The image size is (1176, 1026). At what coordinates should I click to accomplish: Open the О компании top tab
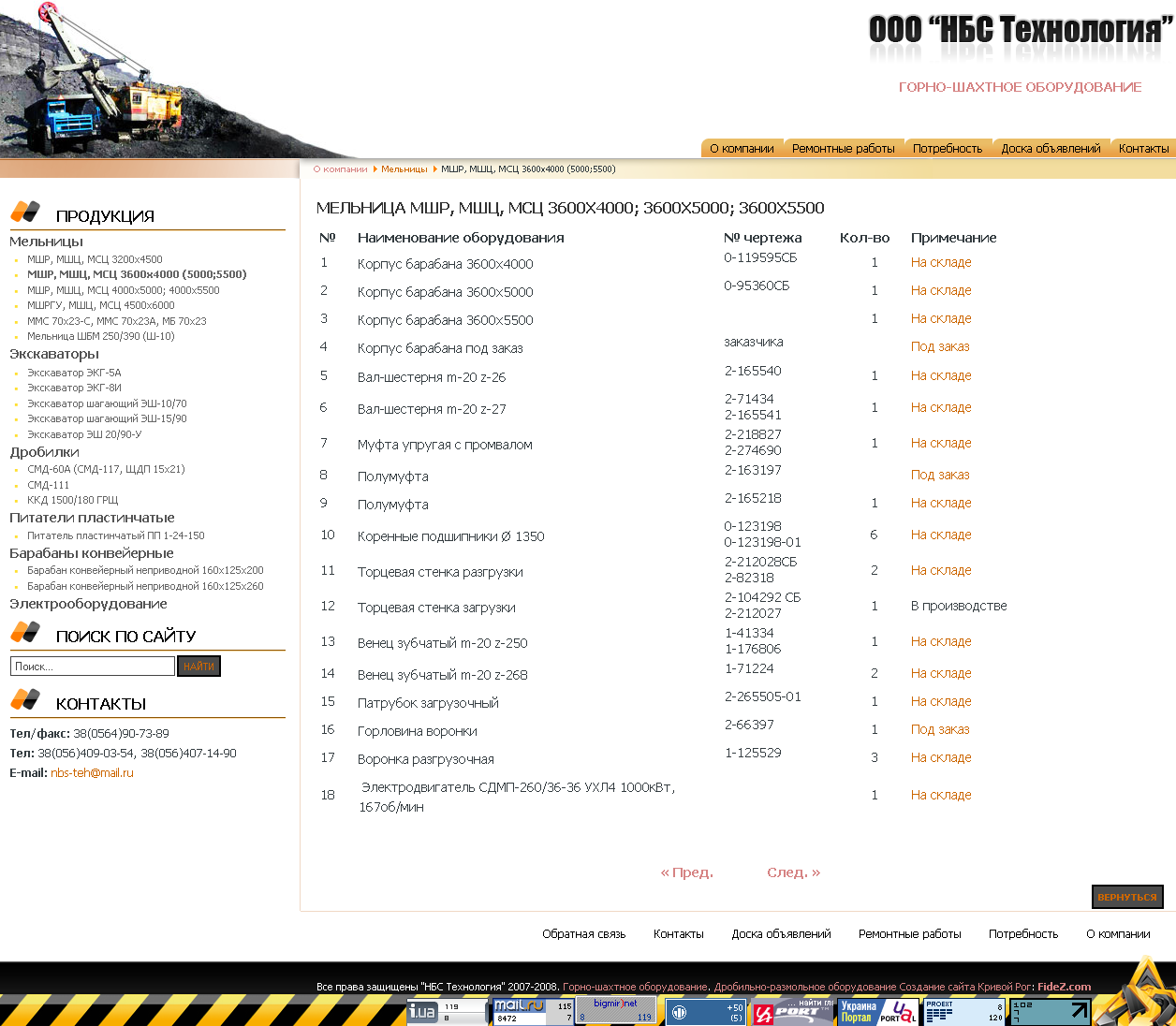(x=742, y=149)
